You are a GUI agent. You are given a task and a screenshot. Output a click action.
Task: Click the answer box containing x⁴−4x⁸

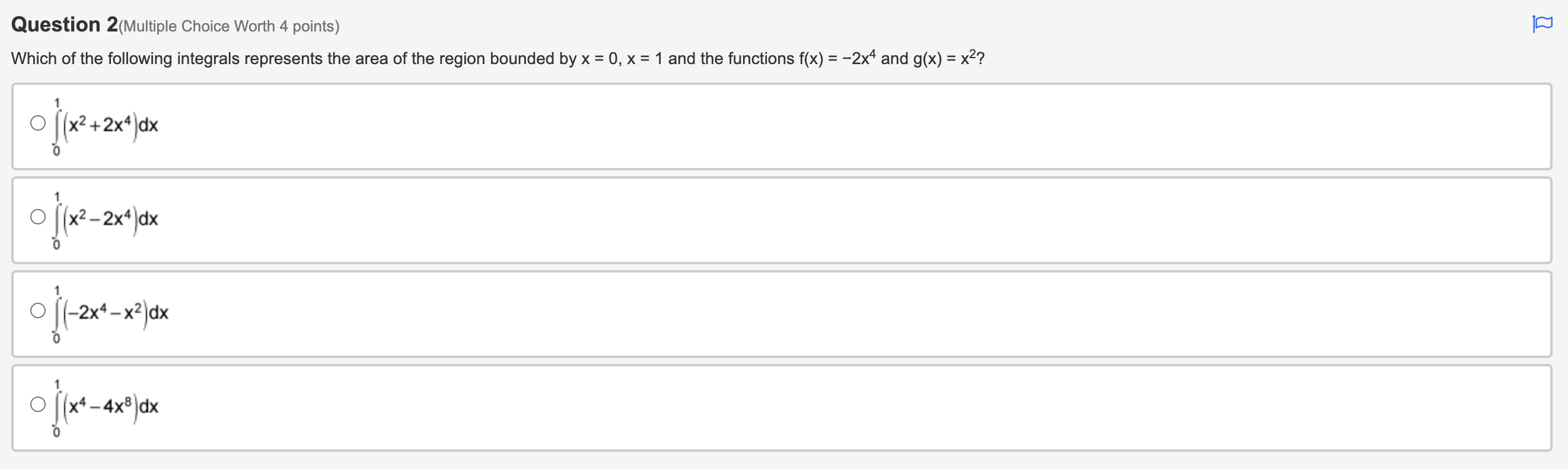tap(779, 407)
